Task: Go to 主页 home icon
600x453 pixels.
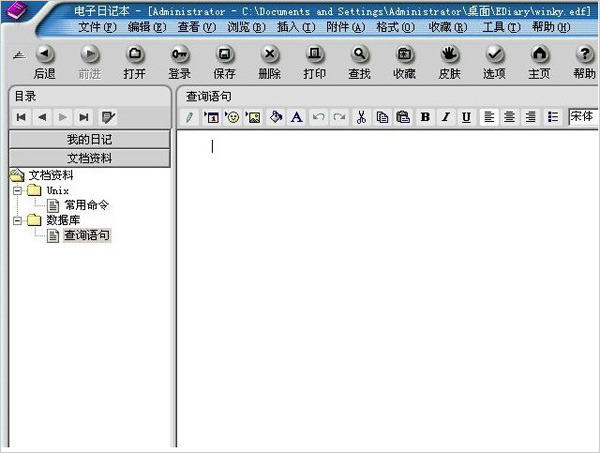Action: pyautogui.click(x=540, y=55)
